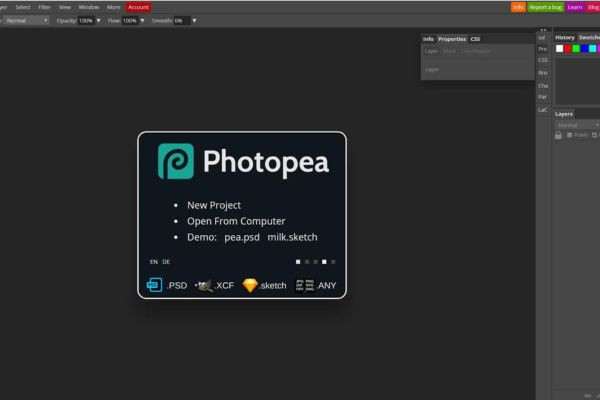This screenshot has height=400, width=600.
Task: Select Layer sub-tab in Properties panel
Action: (431, 51)
